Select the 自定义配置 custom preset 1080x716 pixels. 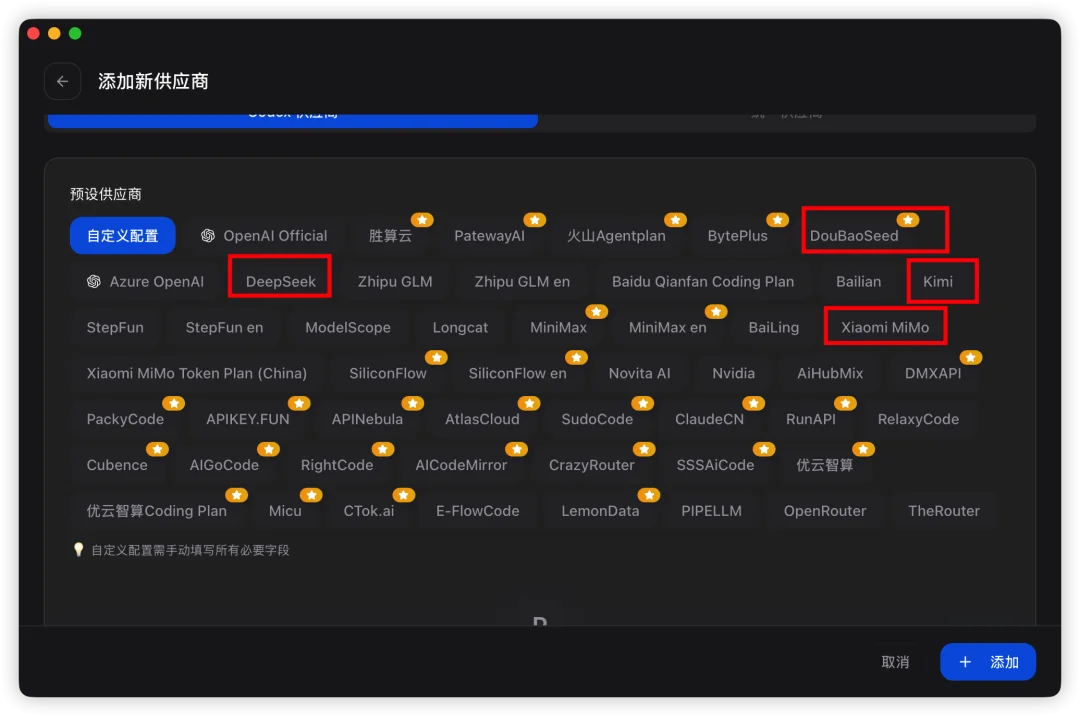pyautogui.click(x=123, y=235)
